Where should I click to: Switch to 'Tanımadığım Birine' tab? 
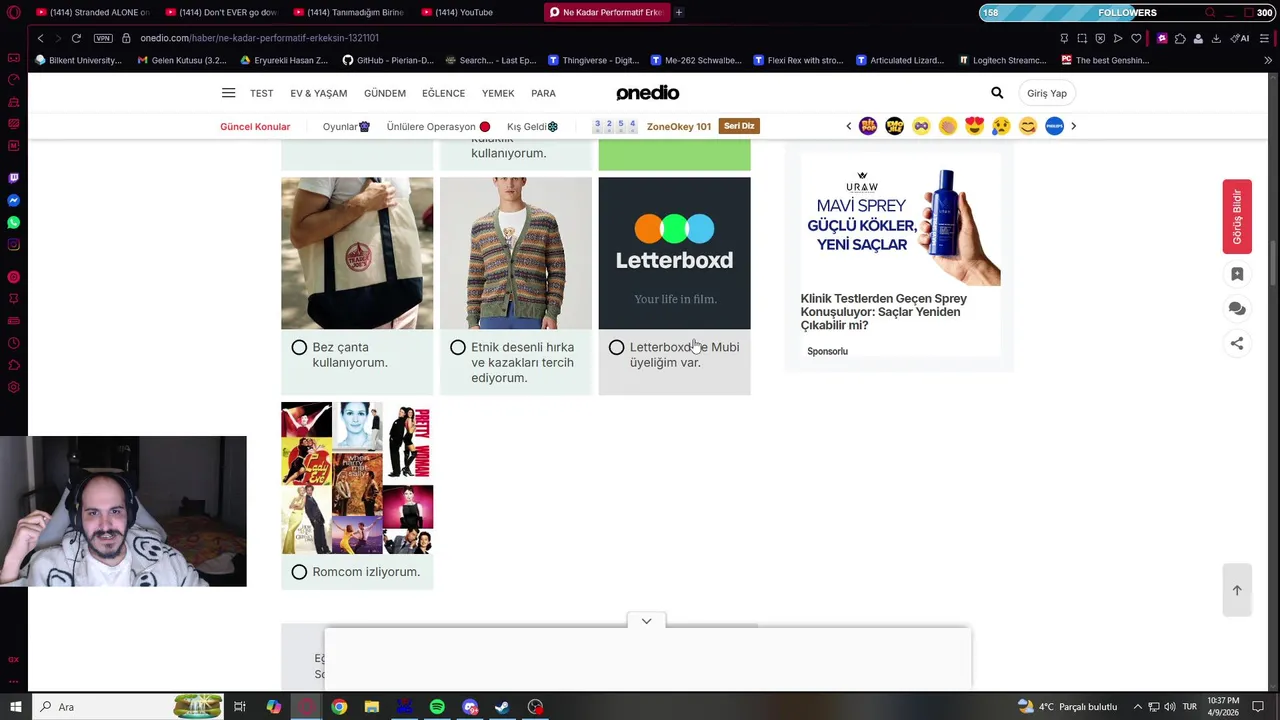point(349,12)
